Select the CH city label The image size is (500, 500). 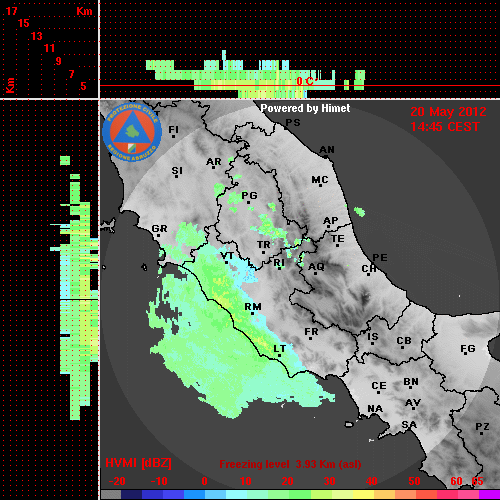pos(369,269)
